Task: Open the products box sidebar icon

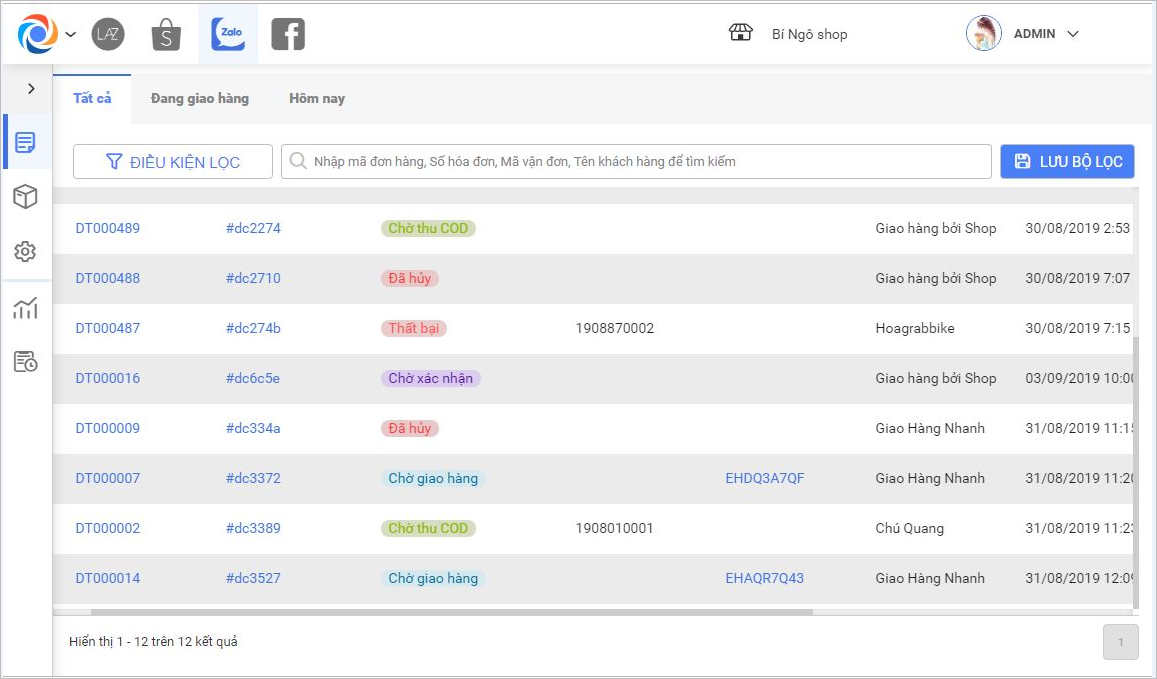Action: (x=26, y=197)
